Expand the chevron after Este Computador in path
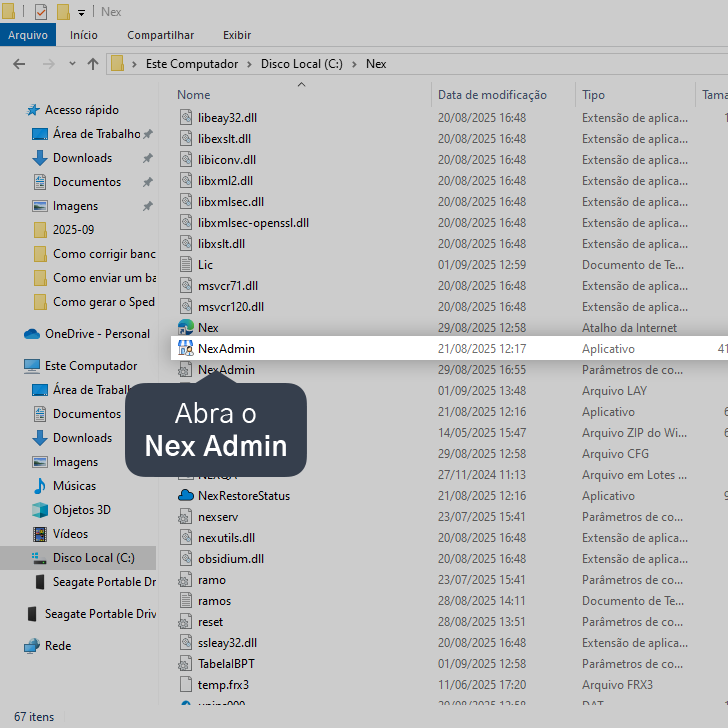Image resolution: width=728 pixels, height=728 pixels. click(249, 64)
